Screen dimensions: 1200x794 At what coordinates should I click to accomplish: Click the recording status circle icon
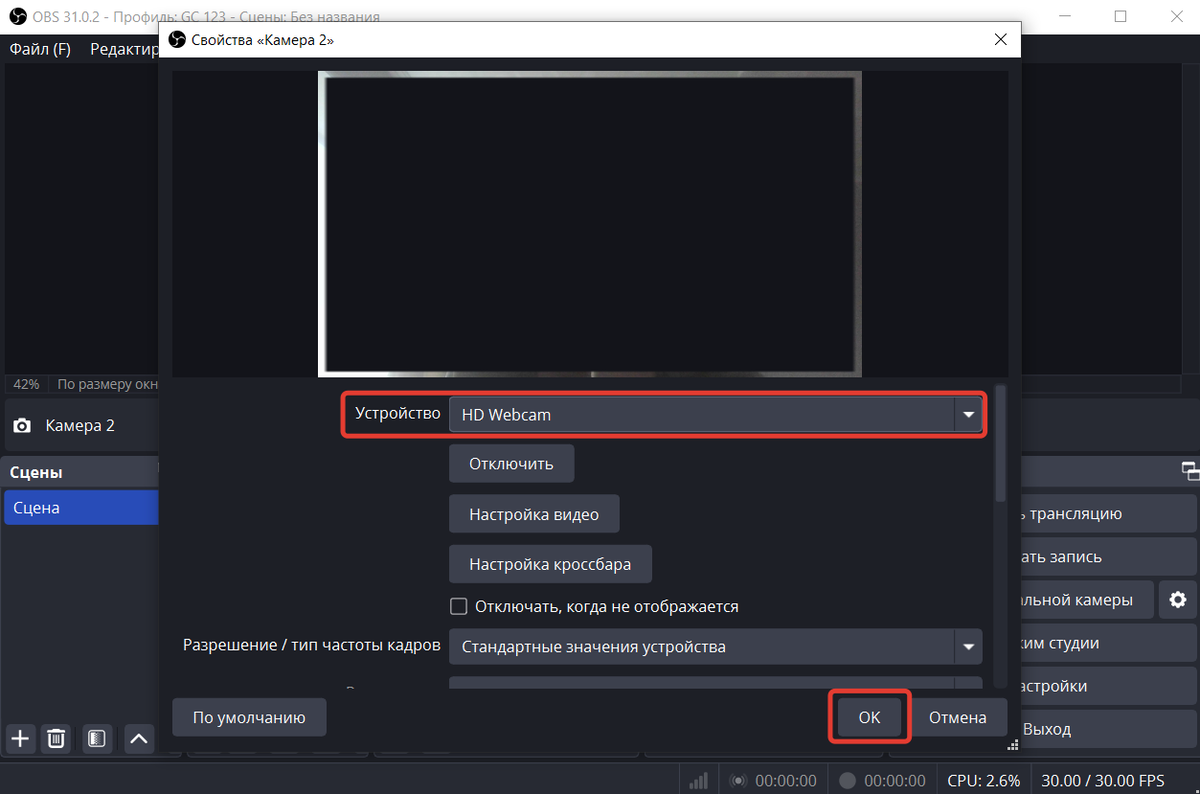847,780
